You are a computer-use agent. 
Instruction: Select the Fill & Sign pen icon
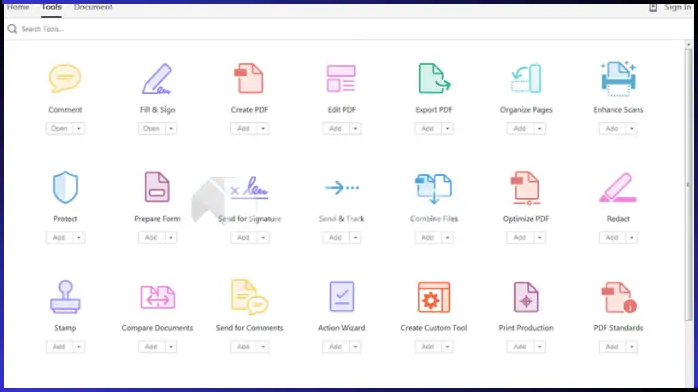[x=157, y=79]
